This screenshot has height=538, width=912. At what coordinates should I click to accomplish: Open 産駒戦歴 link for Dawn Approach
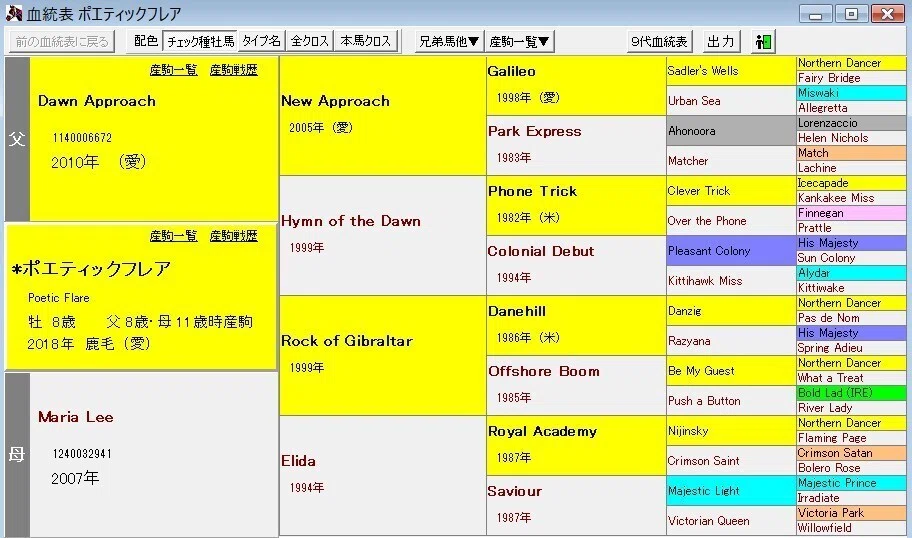(x=233, y=70)
